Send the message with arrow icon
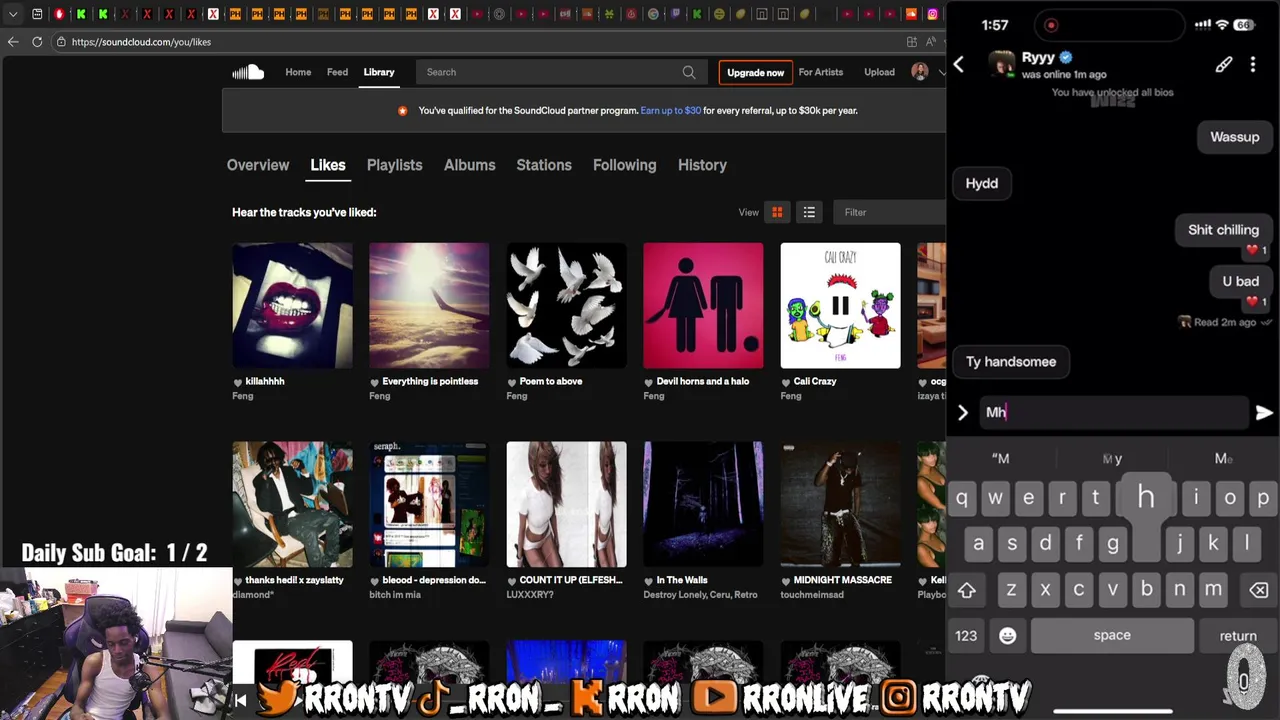The image size is (1280, 720). [x=1264, y=412]
